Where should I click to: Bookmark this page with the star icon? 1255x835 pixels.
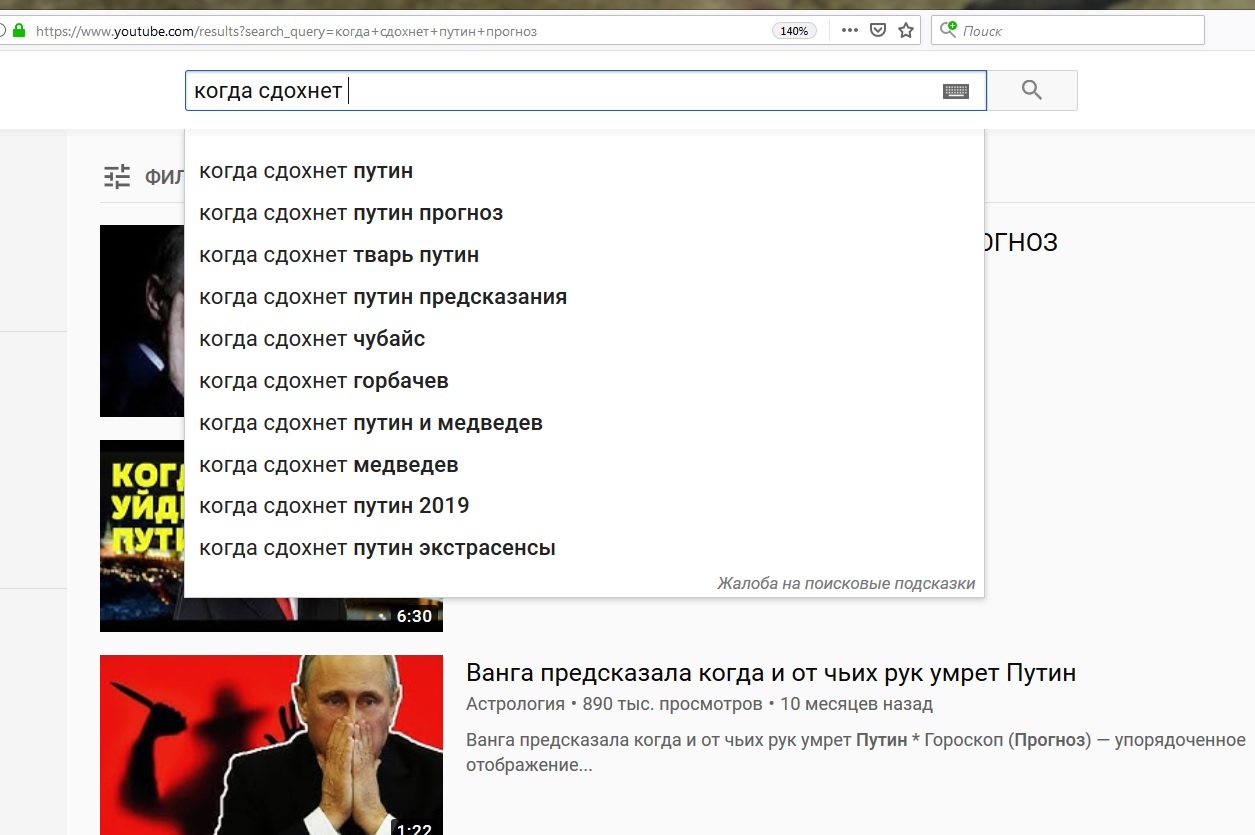click(x=906, y=31)
